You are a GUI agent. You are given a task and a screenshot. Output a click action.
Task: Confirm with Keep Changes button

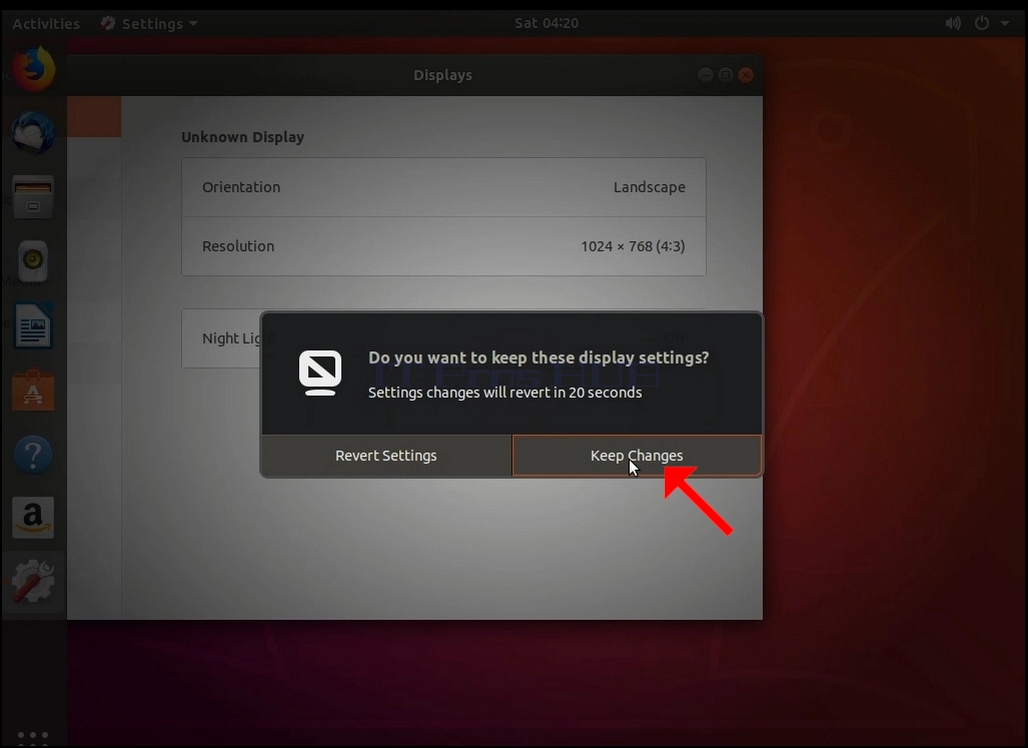pos(637,455)
